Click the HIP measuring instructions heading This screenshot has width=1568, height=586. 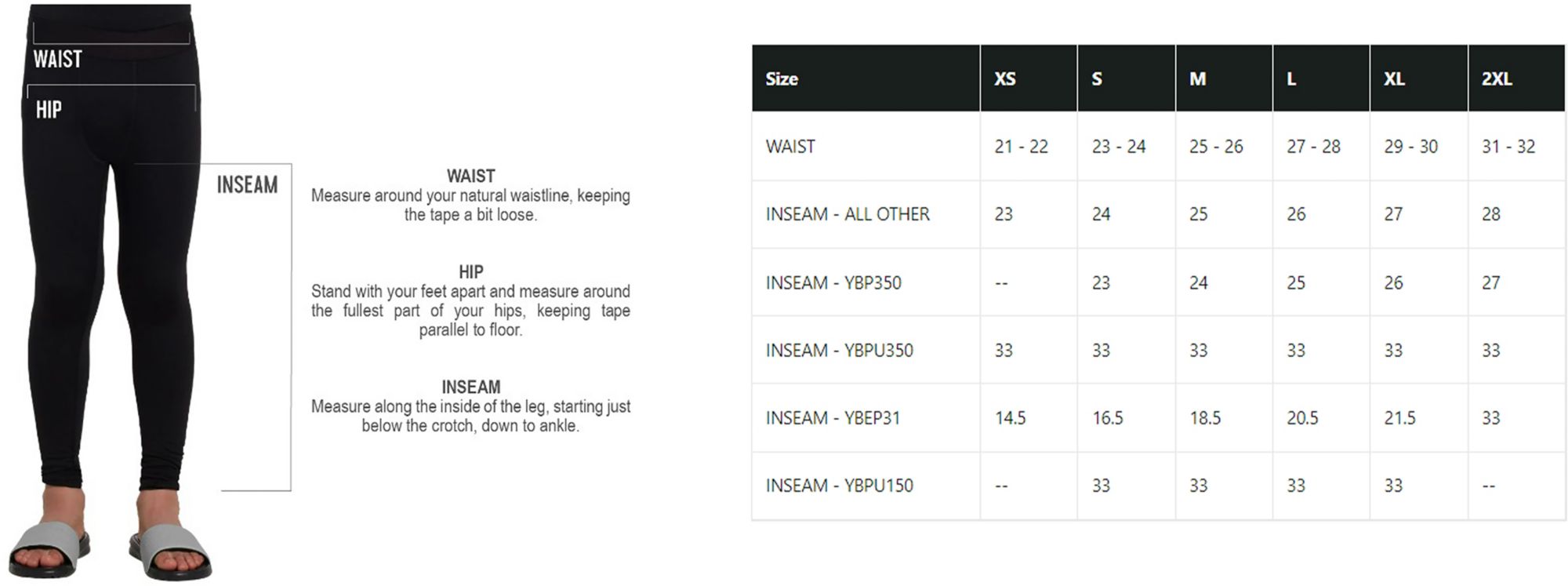click(470, 272)
